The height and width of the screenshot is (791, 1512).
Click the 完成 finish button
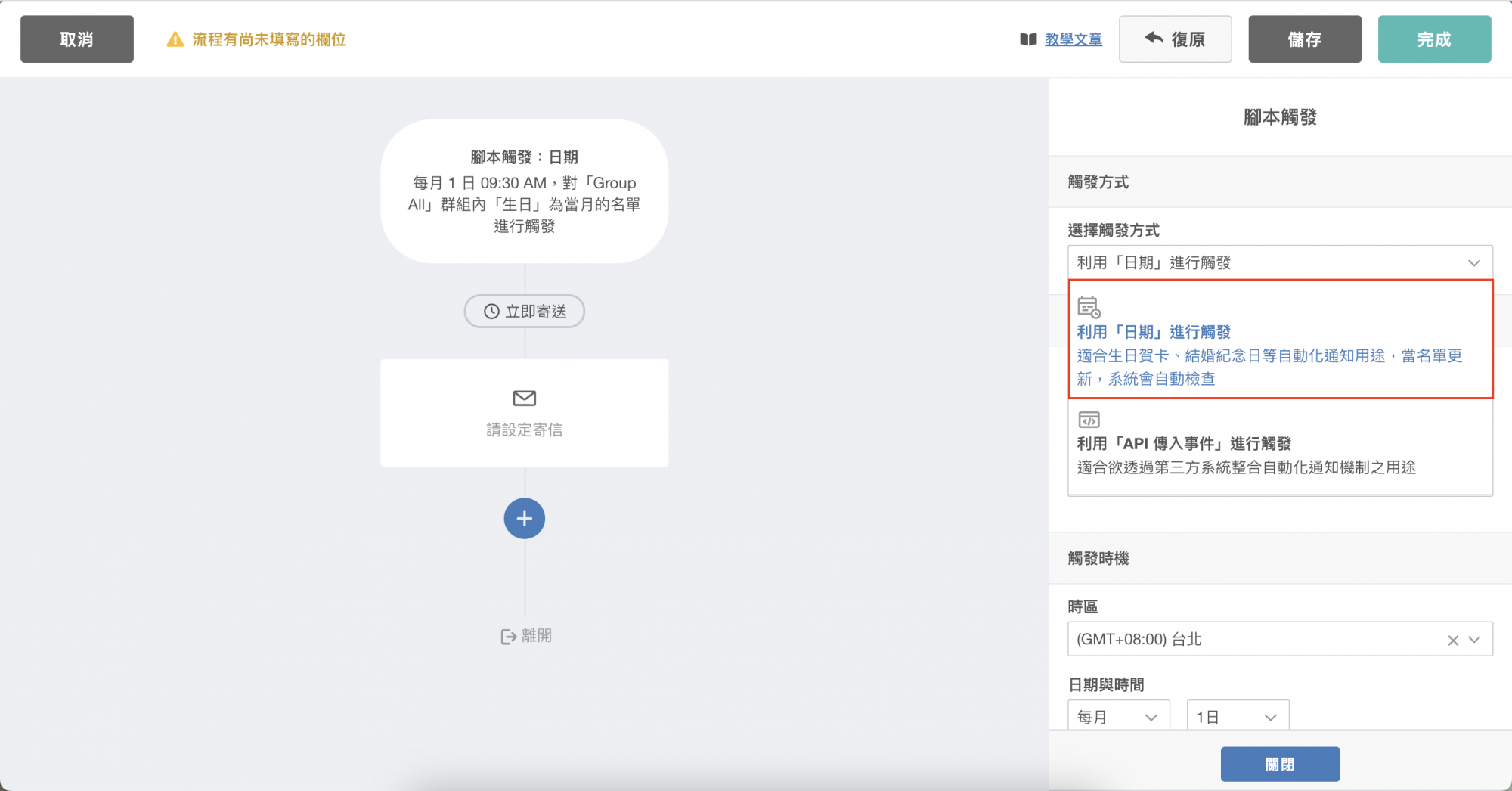[x=1434, y=39]
